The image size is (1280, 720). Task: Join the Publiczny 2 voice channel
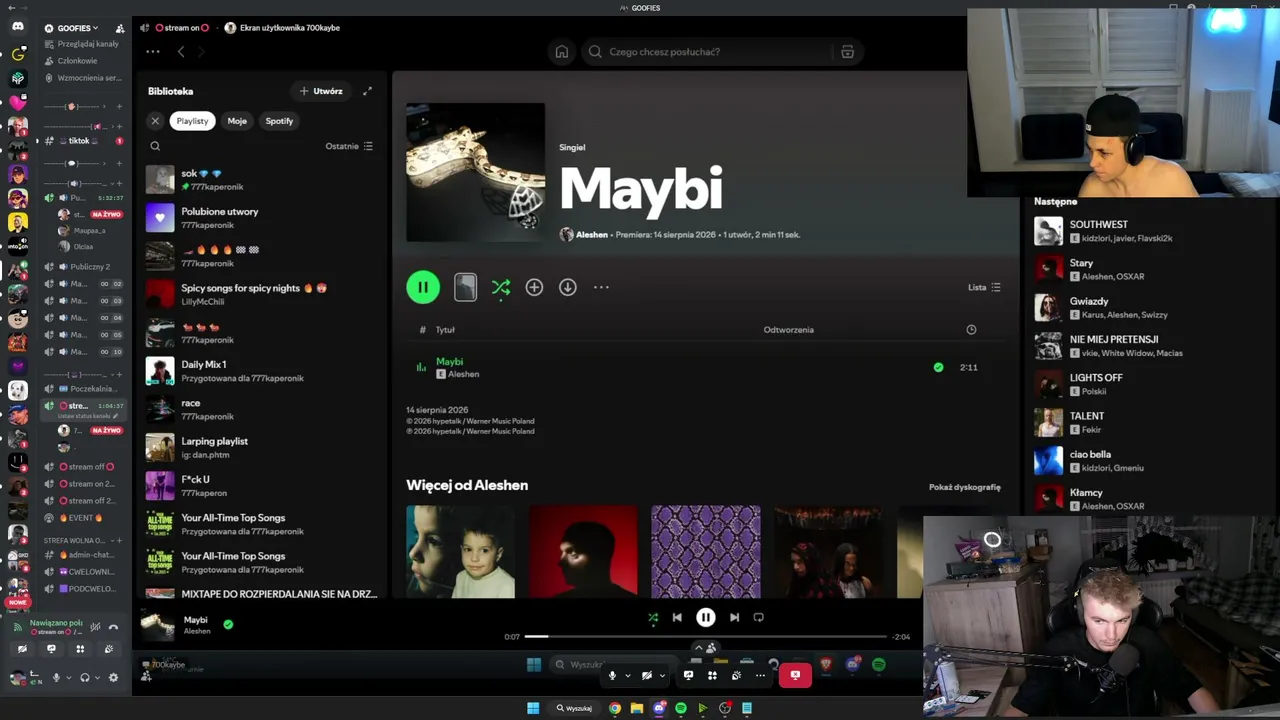tap(84, 267)
